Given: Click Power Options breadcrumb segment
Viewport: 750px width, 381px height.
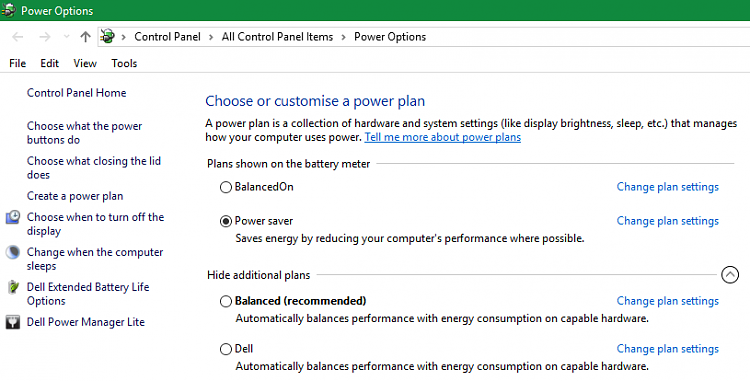Looking at the screenshot, I should click(390, 37).
